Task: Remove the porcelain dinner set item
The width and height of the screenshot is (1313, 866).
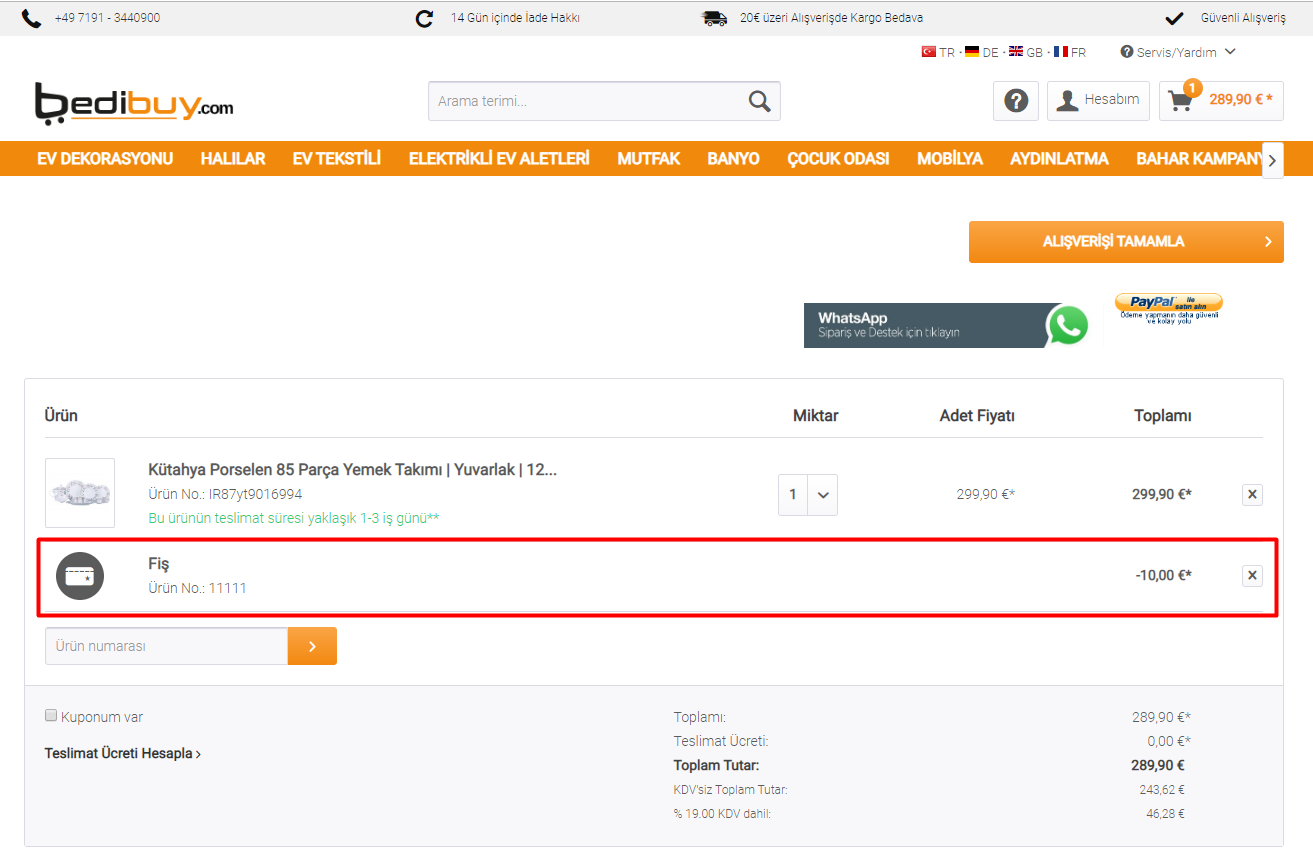Action: point(1252,494)
